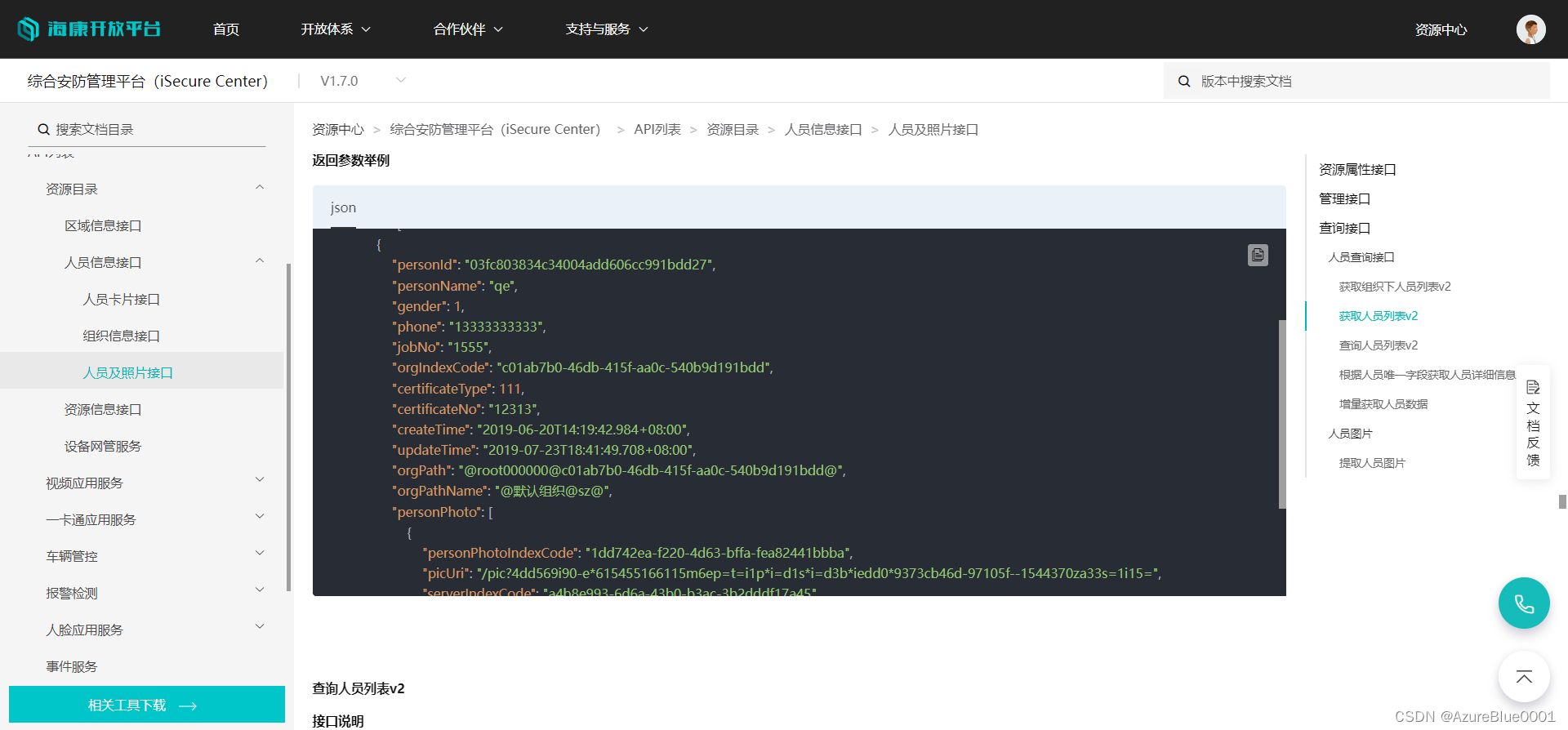
Task: Open 资源信息接口 in the sidebar
Action: 104,409
